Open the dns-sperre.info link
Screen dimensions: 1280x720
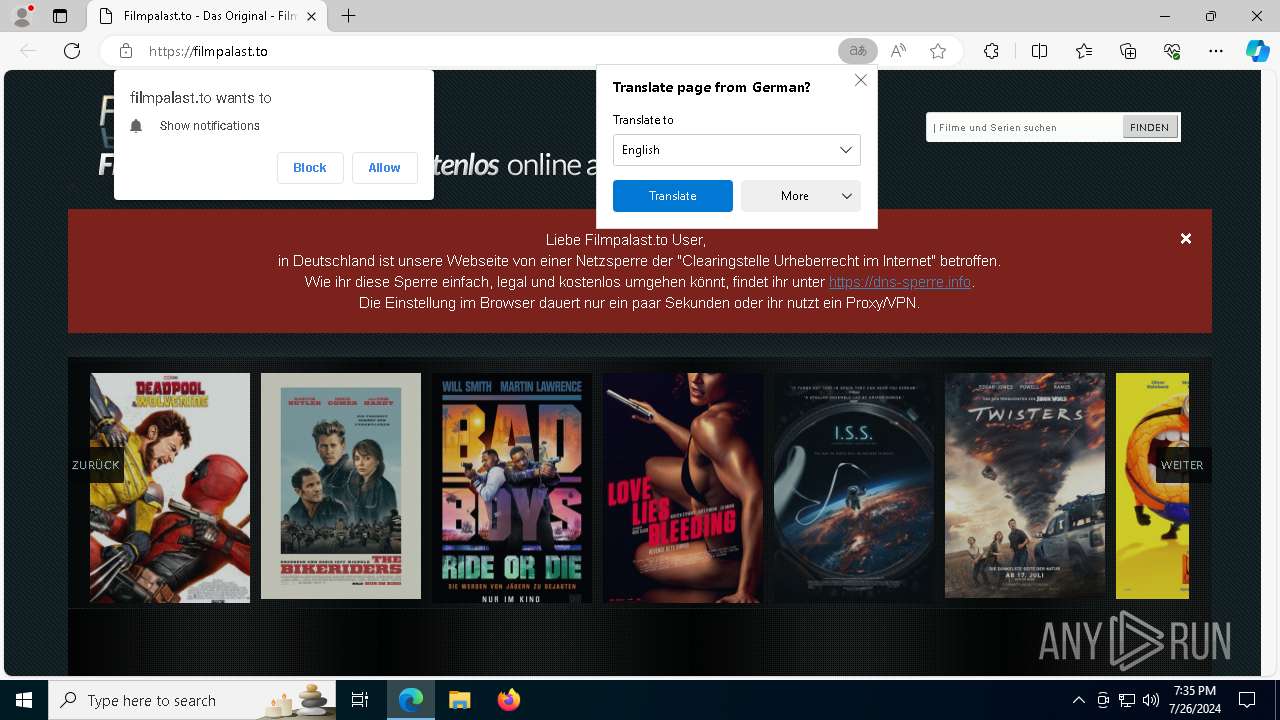pos(900,283)
